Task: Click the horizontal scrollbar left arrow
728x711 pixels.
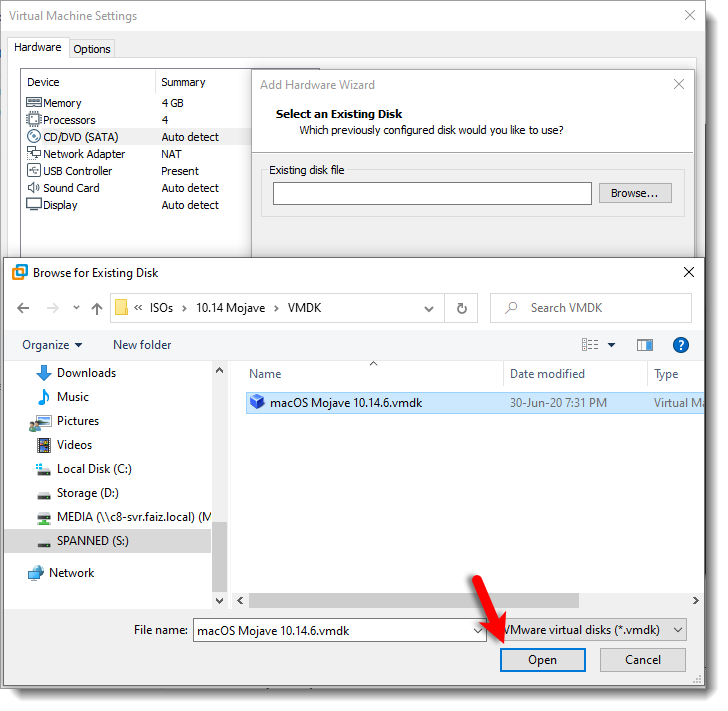Action: coord(240,600)
